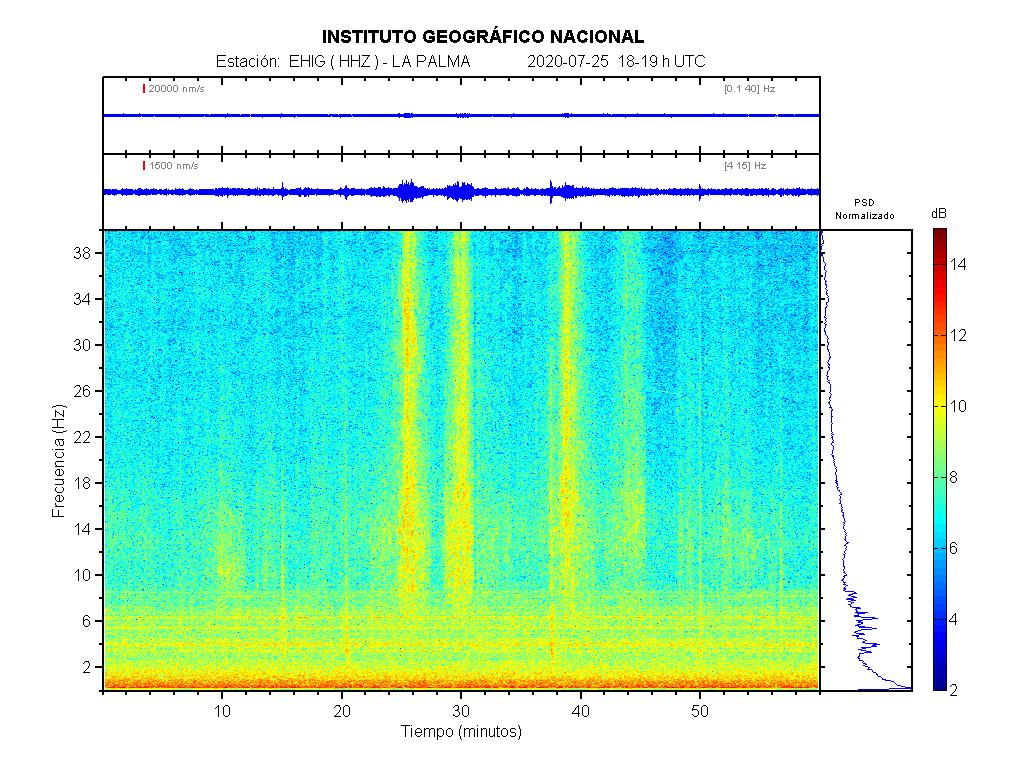This screenshot has width=1025, height=768.
Task: Click the [4 15] Hz filter label
Action: (745, 166)
